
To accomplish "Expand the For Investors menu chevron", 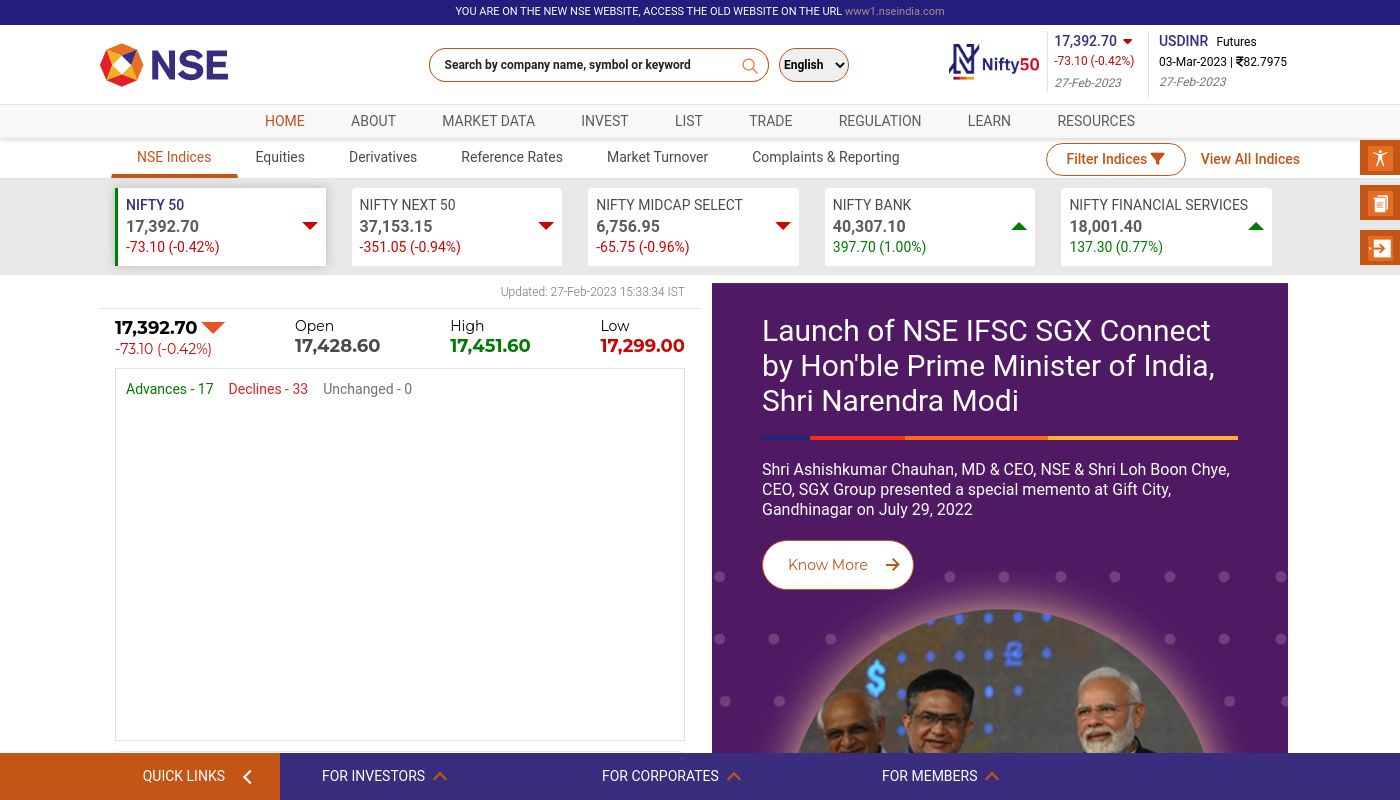I will [440, 776].
